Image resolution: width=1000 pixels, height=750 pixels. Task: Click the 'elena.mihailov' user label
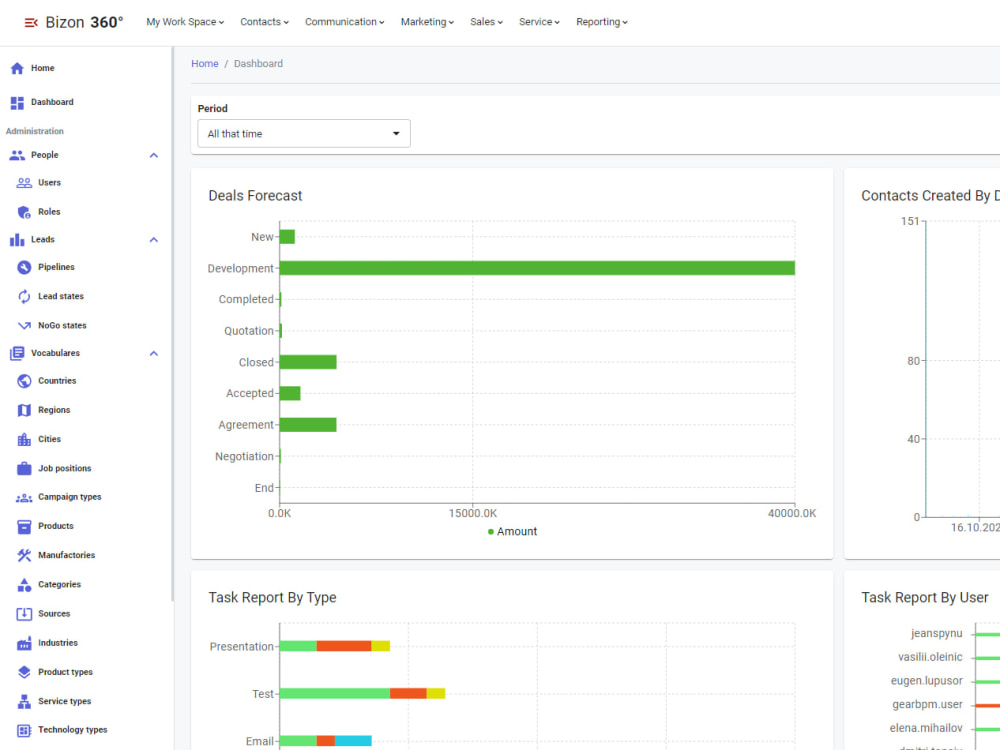pos(926,728)
